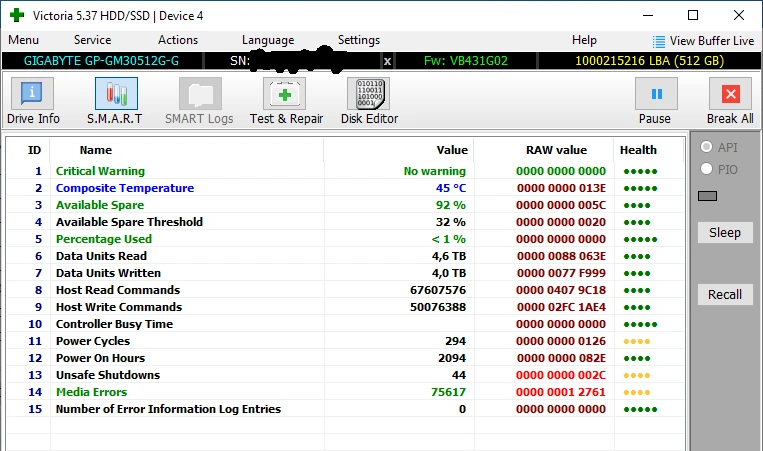The image size is (763, 451).
Task: Open the S.M.A.R.T test-tube icon
Action: [116, 93]
